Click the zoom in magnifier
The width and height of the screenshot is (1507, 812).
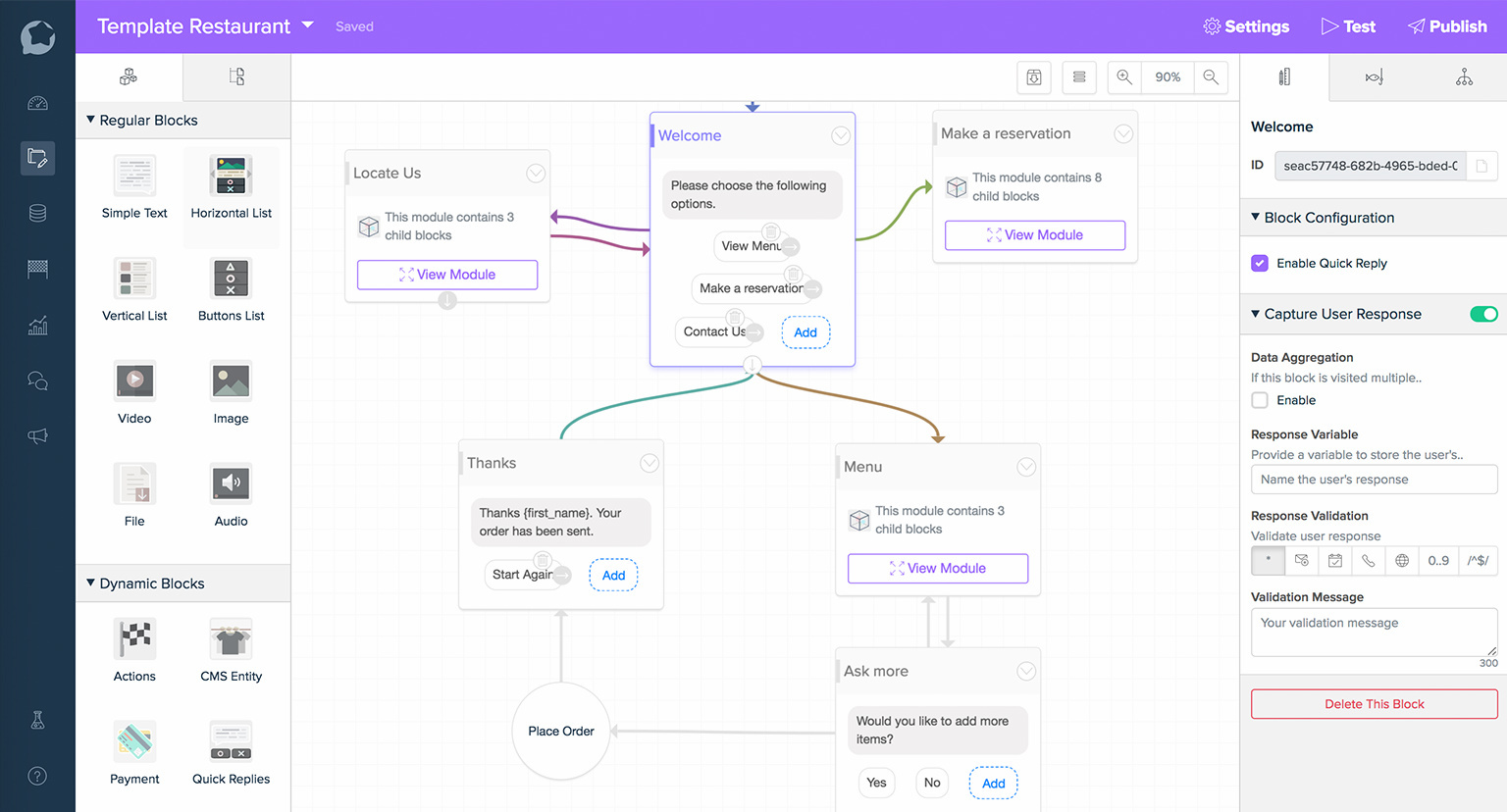coord(1124,76)
